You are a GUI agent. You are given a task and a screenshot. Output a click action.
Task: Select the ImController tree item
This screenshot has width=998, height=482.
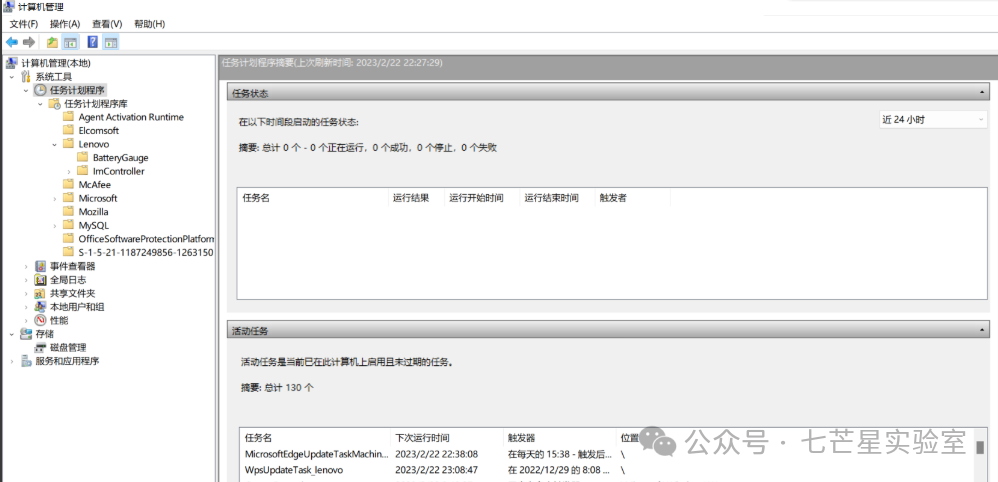click(118, 171)
